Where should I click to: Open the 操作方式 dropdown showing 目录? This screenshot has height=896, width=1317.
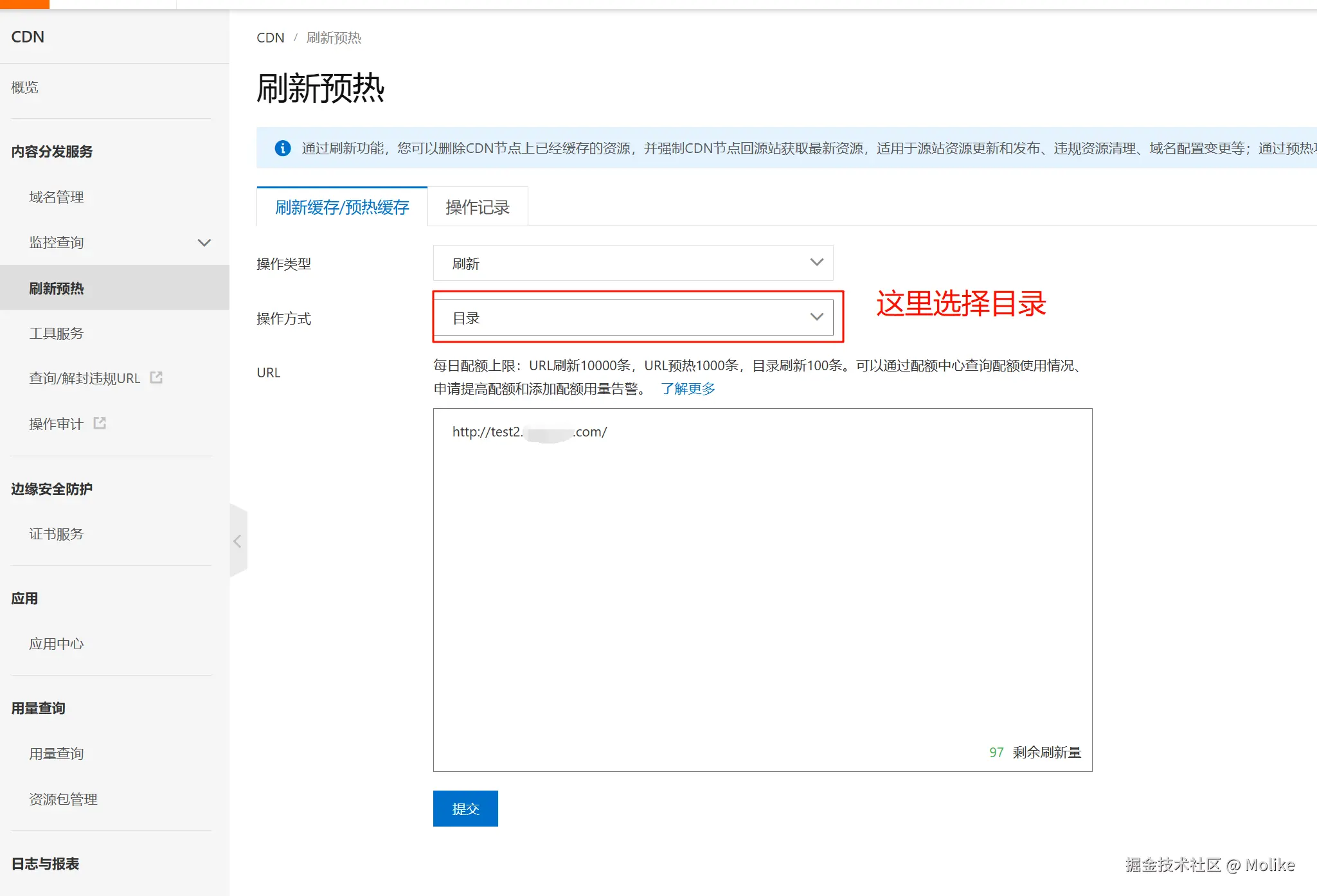click(632, 318)
